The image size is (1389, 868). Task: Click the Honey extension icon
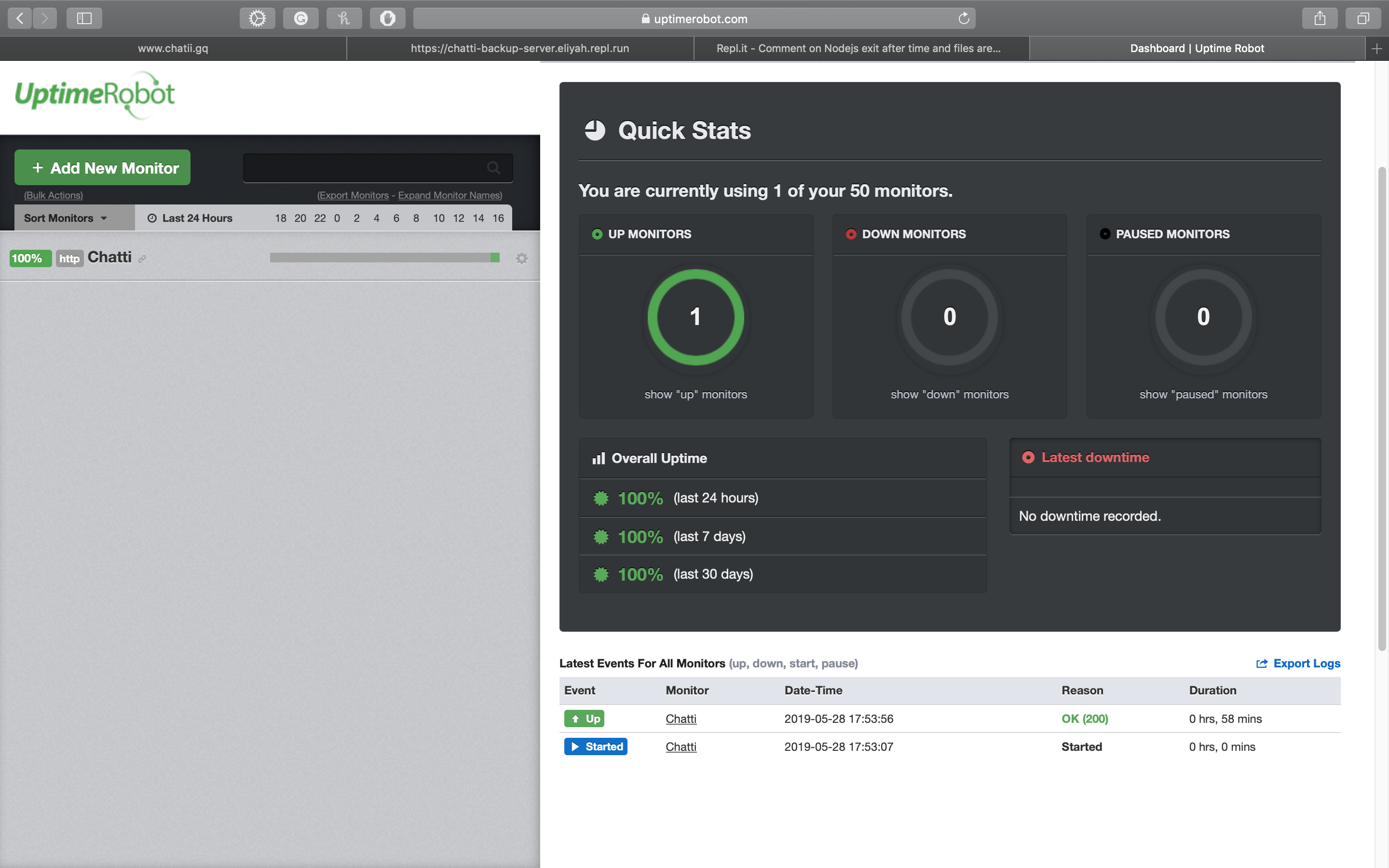point(344,18)
